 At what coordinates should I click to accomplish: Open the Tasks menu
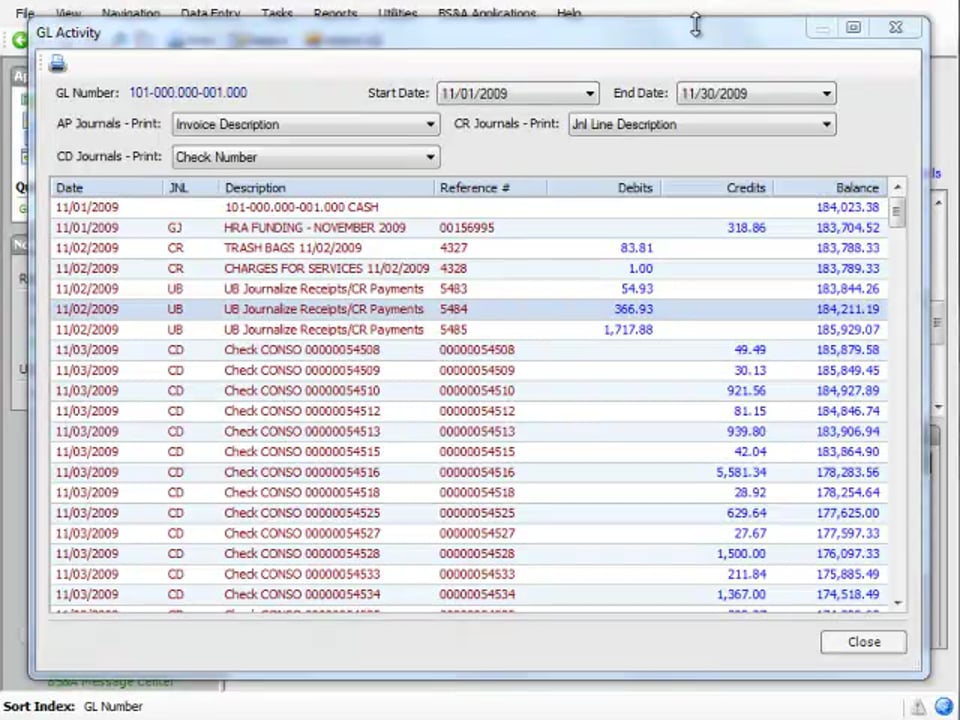[x=277, y=12]
